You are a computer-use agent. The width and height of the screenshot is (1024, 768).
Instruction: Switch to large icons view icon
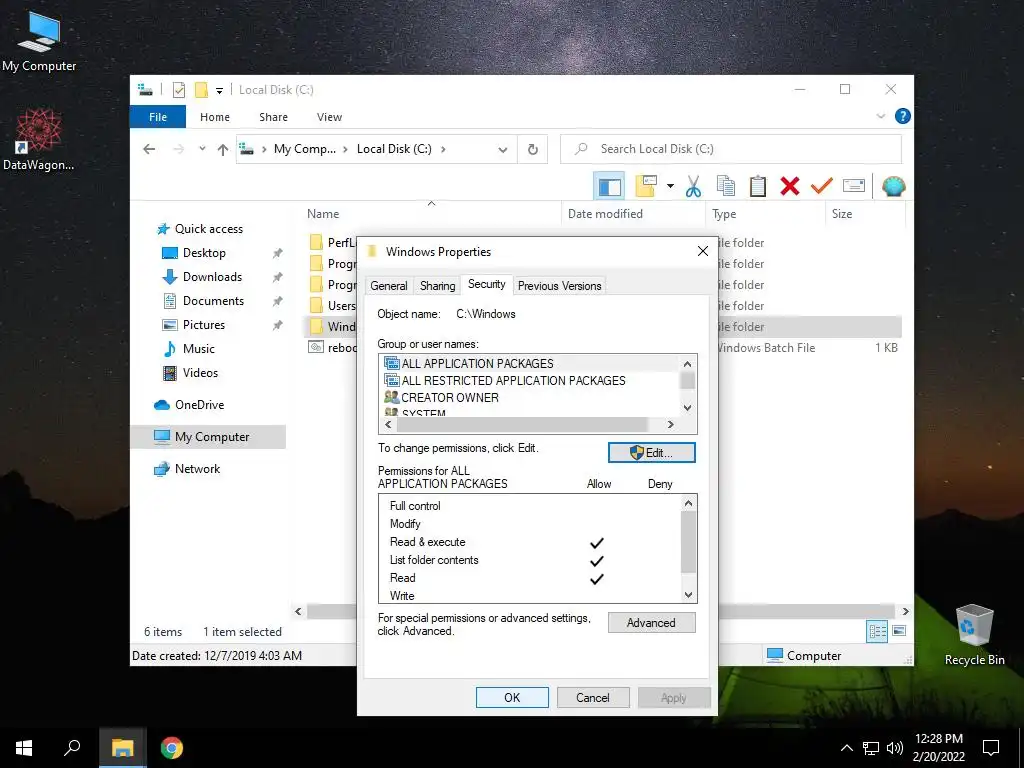tap(899, 632)
